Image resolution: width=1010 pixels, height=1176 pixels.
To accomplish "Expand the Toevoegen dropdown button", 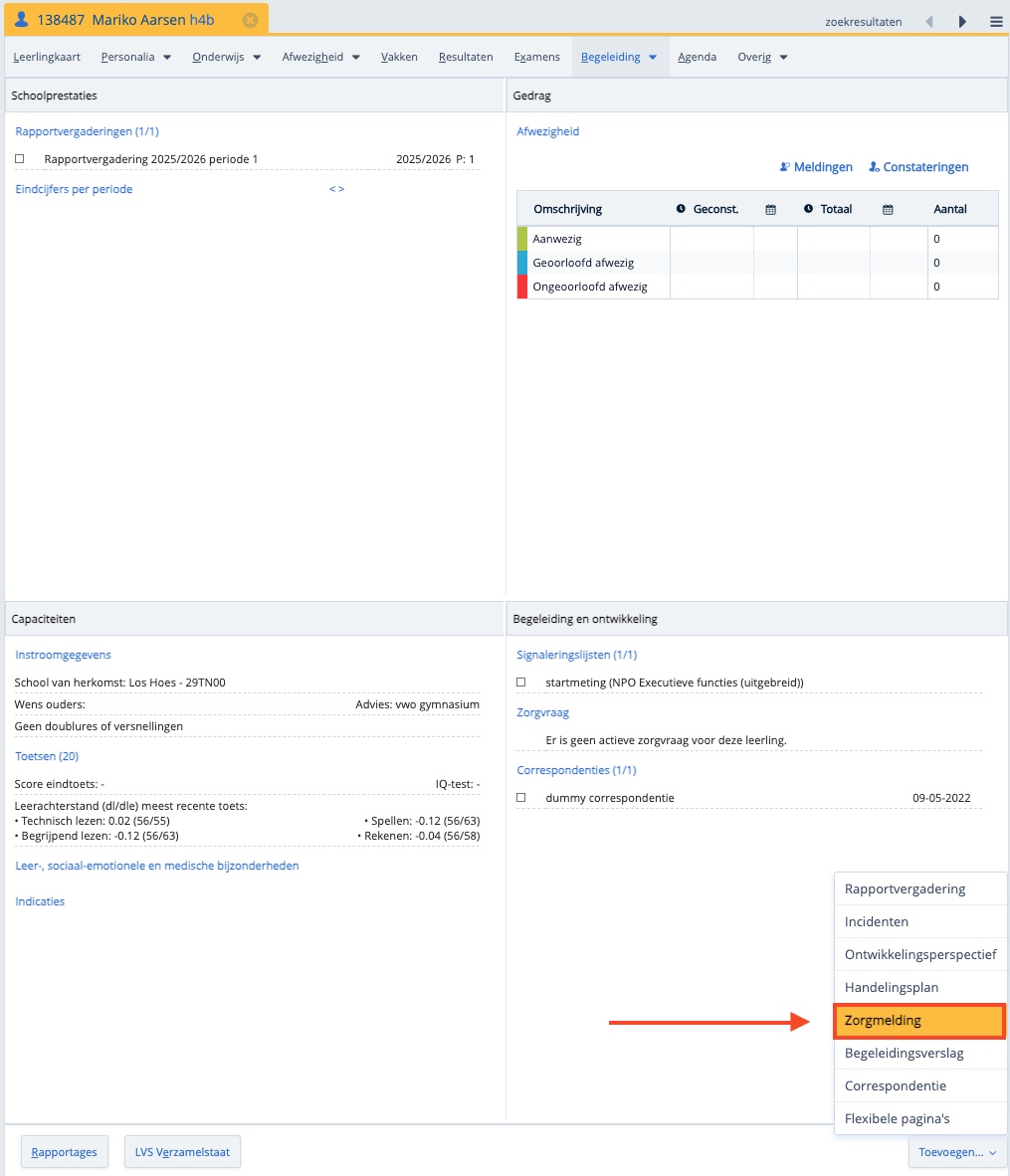I will coord(957,1152).
